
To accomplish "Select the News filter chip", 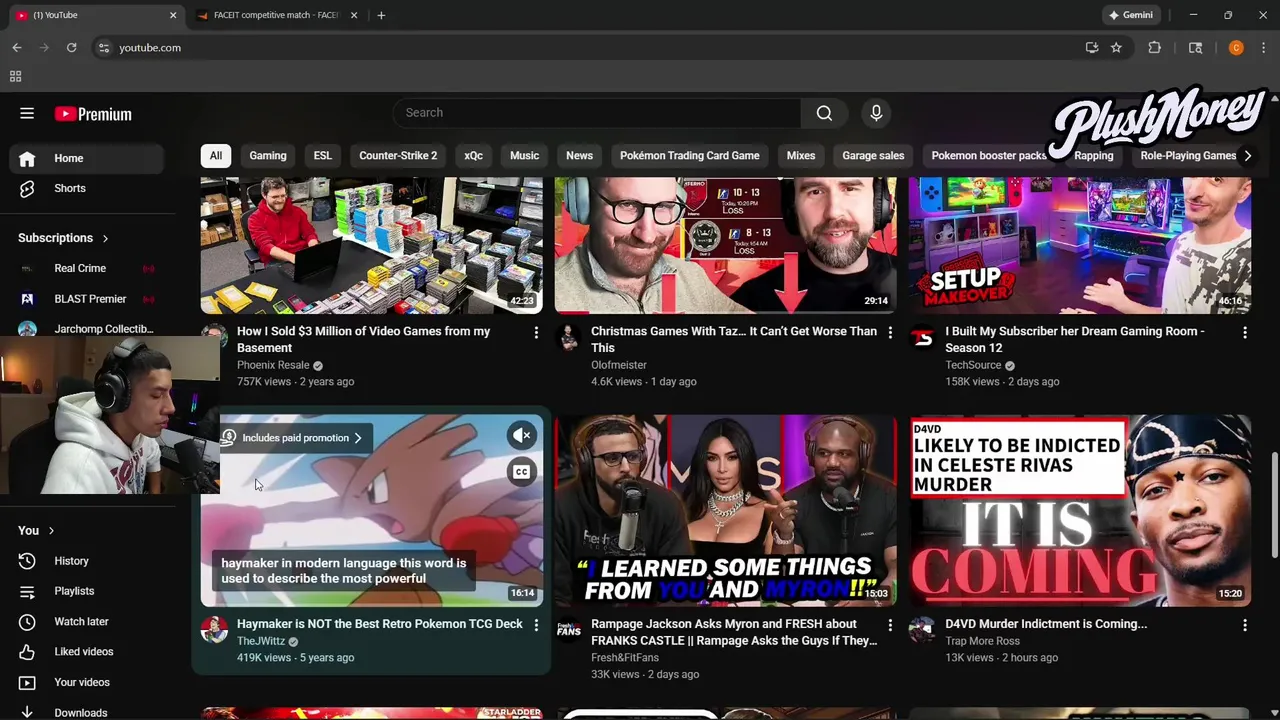I will (x=579, y=155).
